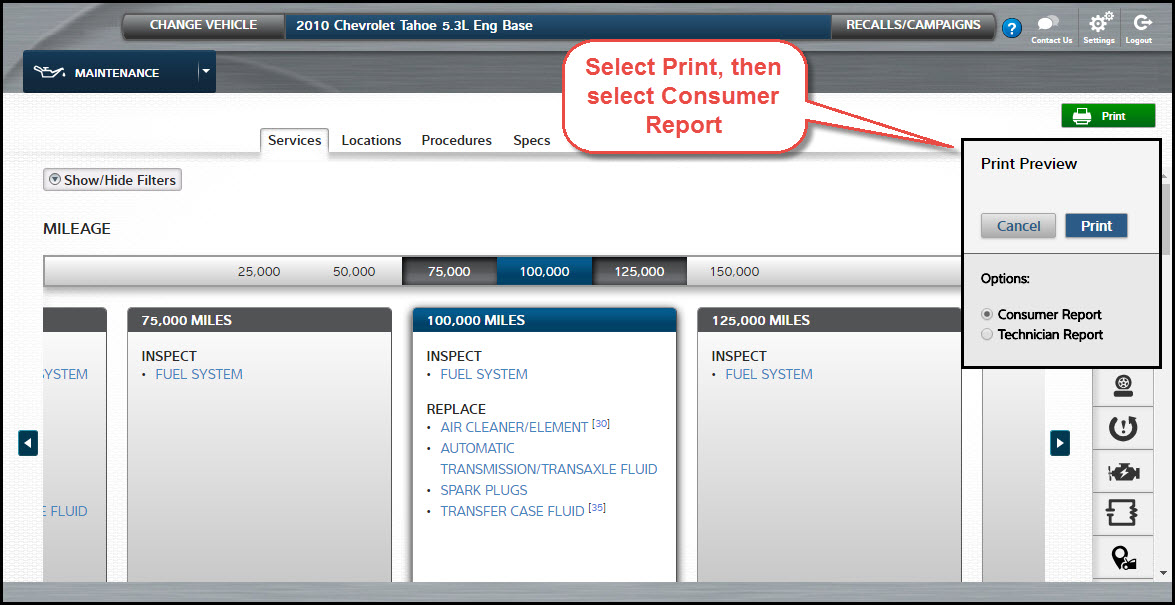Select 25,000 on the mileage bar
This screenshot has width=1175, height=605.
pos(259,271)
